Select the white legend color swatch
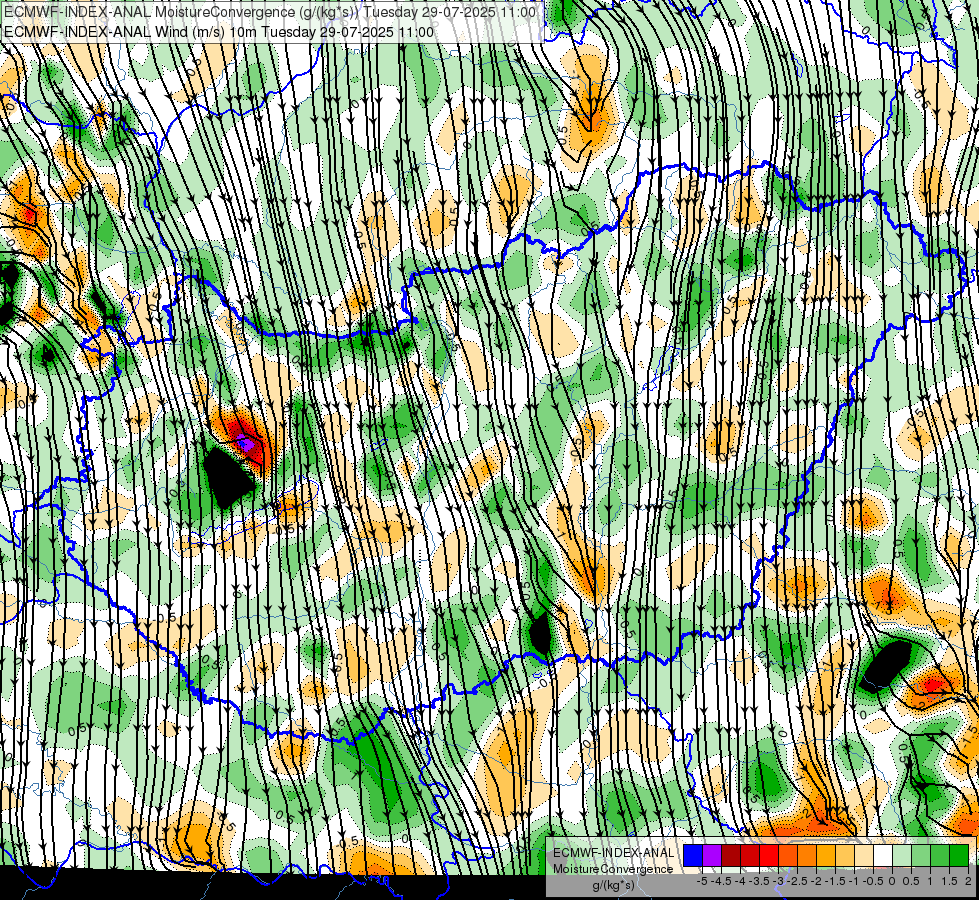Viewport: 979px width, 900px height. pyautogui.click(x=883, y=855)
